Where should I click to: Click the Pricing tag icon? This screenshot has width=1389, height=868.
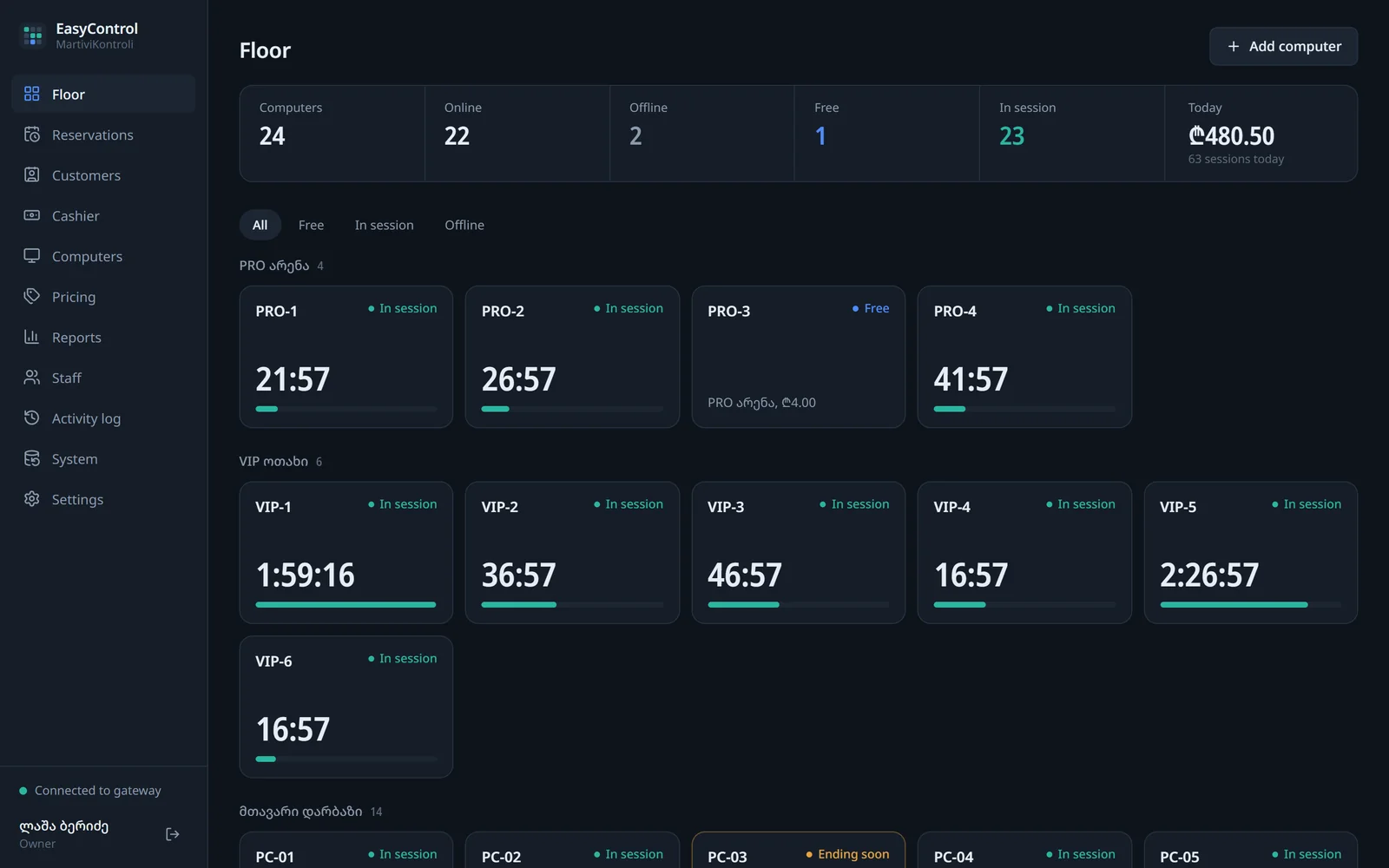pos(32,296)
